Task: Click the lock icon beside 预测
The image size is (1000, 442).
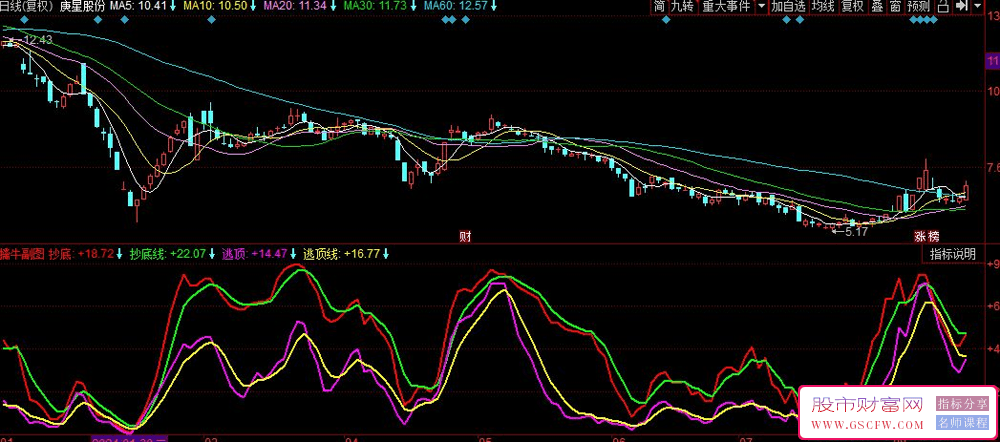Action: 943,6
